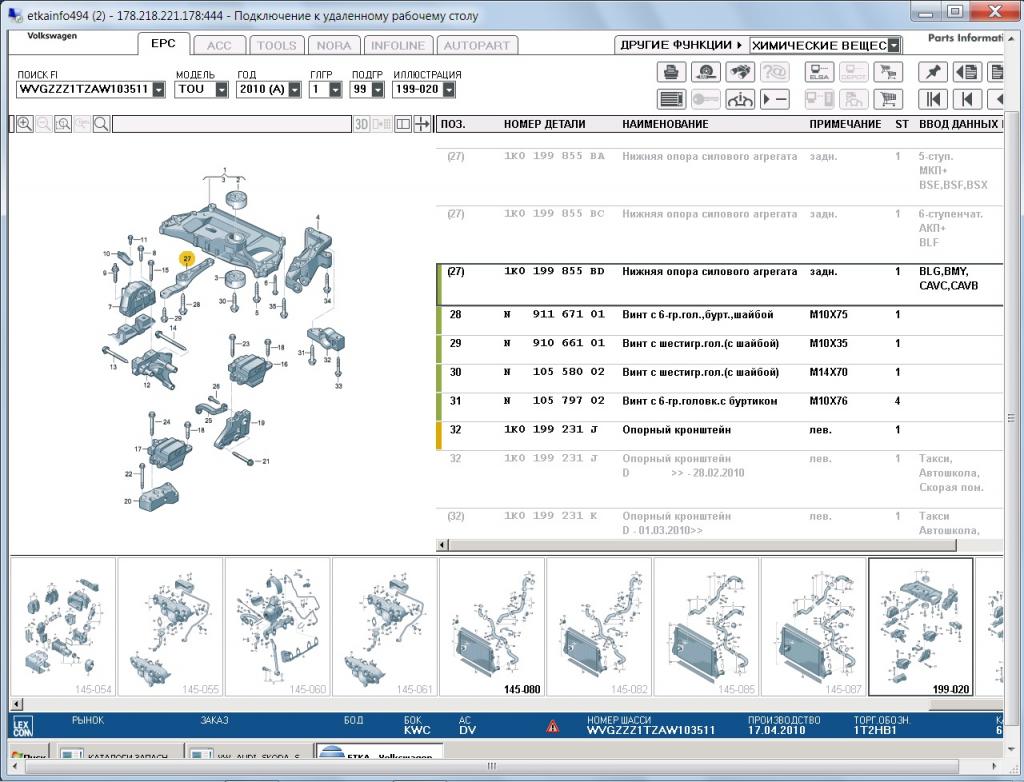Switch to the TOOLS tab
1024x782 pixels.
point(276,46)
